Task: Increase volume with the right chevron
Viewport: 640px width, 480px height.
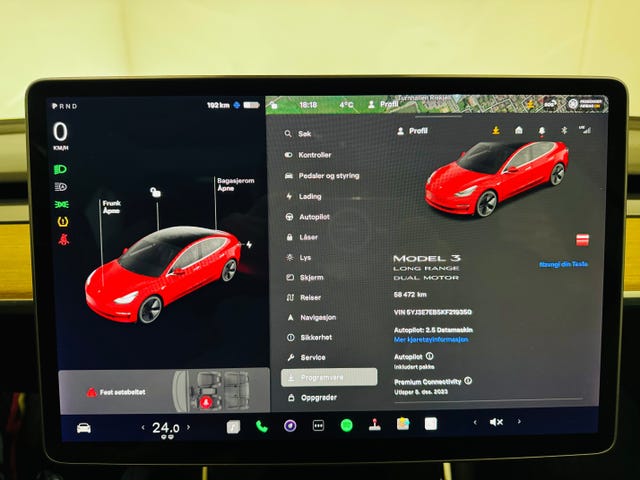Action: pos(519,421)
